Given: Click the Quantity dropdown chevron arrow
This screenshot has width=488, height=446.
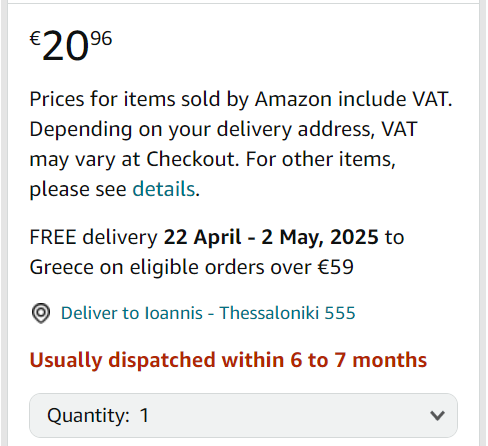Looking at the screenshot, I should [x=437, y=416].
